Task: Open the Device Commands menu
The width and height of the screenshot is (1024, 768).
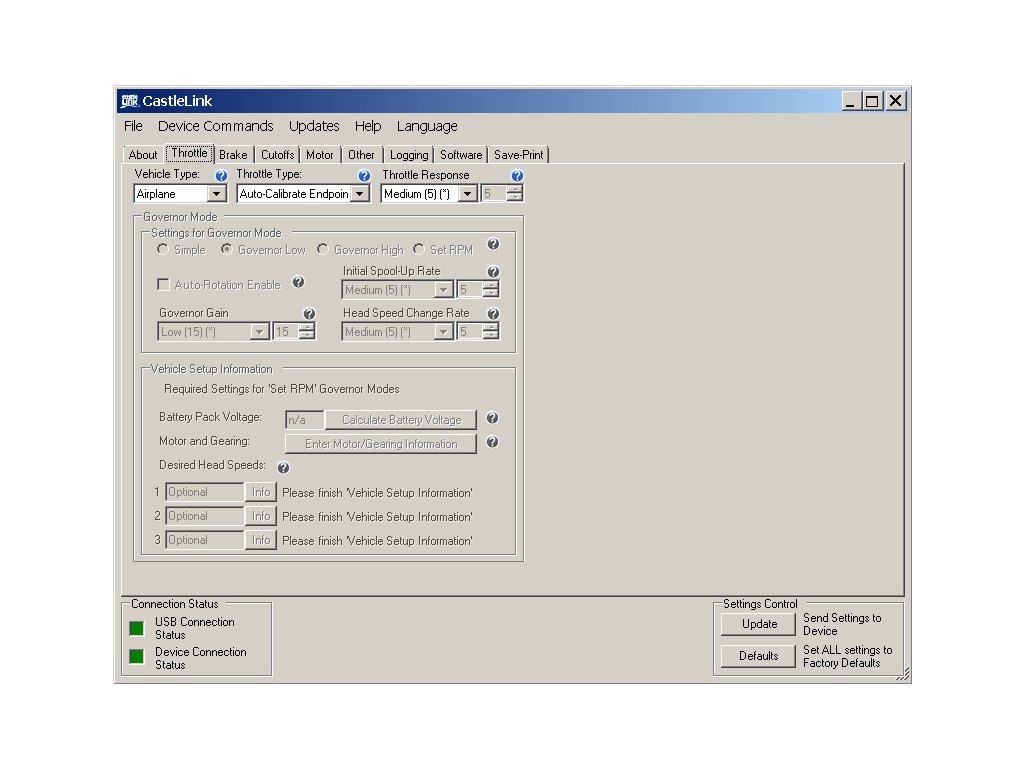Action: (215, 126)
